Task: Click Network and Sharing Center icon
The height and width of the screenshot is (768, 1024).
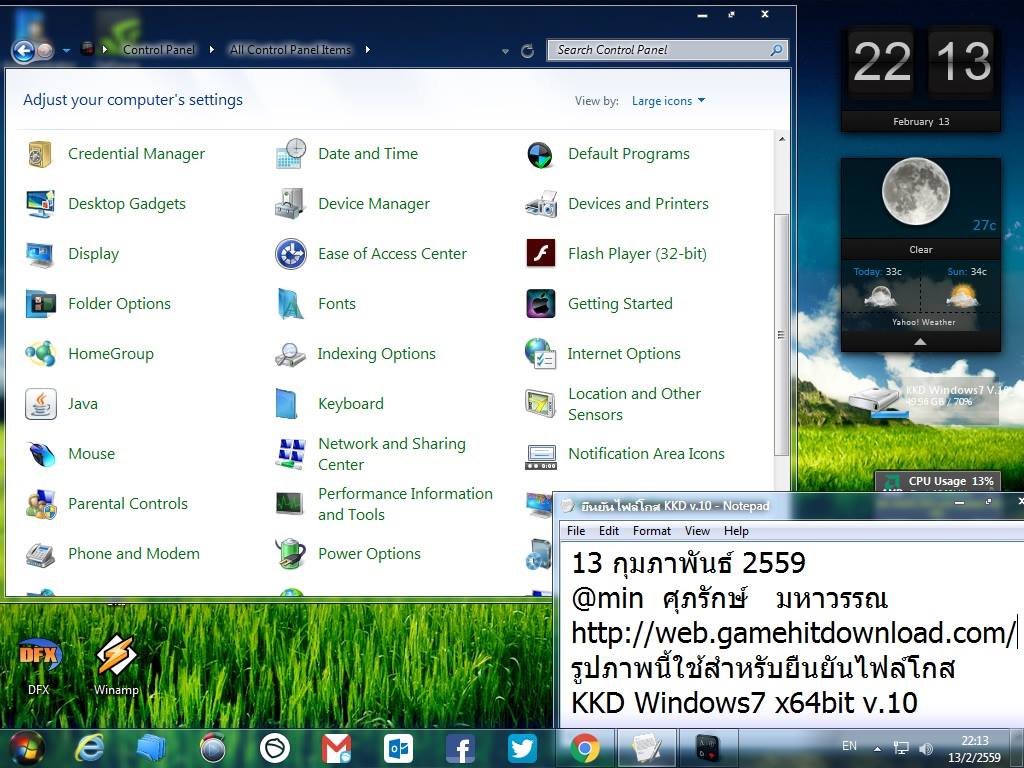Action: [291, 454]
